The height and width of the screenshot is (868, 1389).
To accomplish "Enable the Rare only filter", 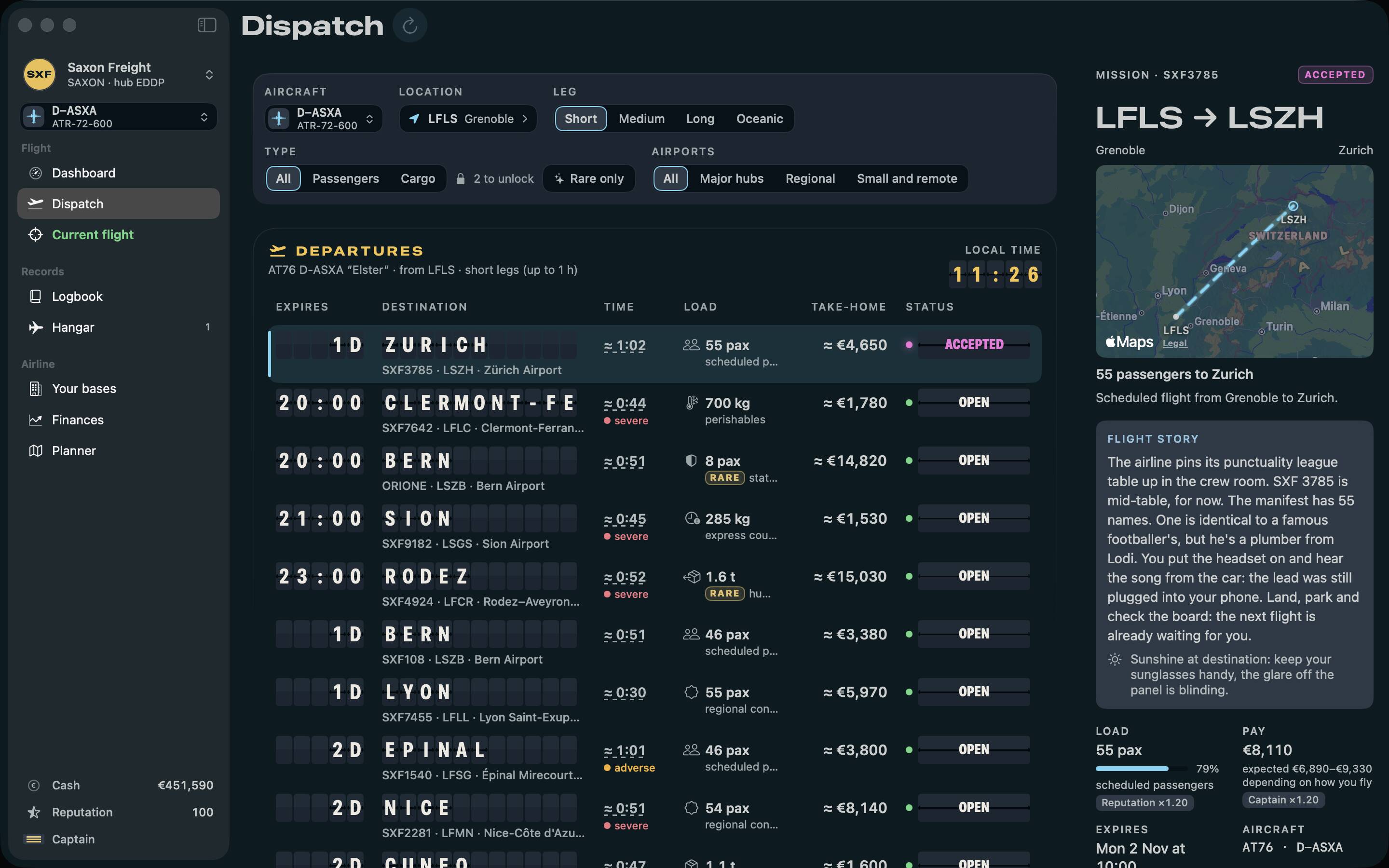I will 589,178.
